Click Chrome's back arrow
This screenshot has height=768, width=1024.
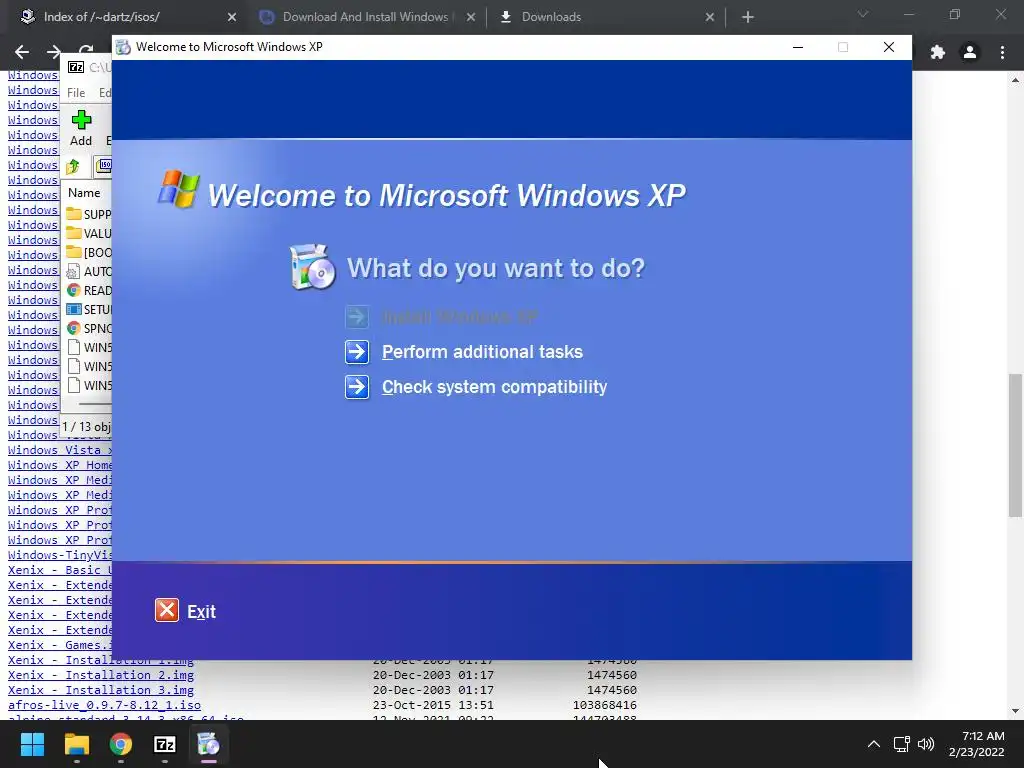22,52
